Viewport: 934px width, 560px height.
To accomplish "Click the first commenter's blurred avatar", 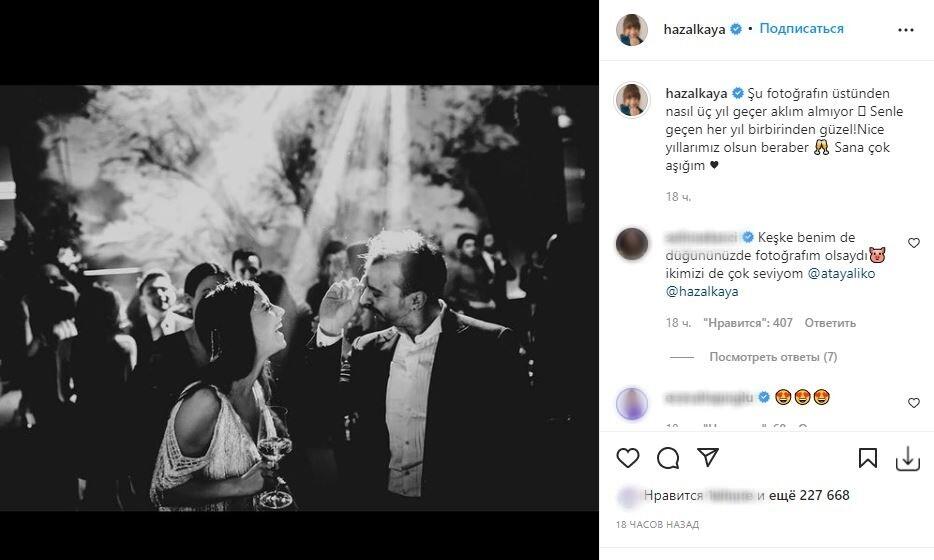I will tap(632, 244).
